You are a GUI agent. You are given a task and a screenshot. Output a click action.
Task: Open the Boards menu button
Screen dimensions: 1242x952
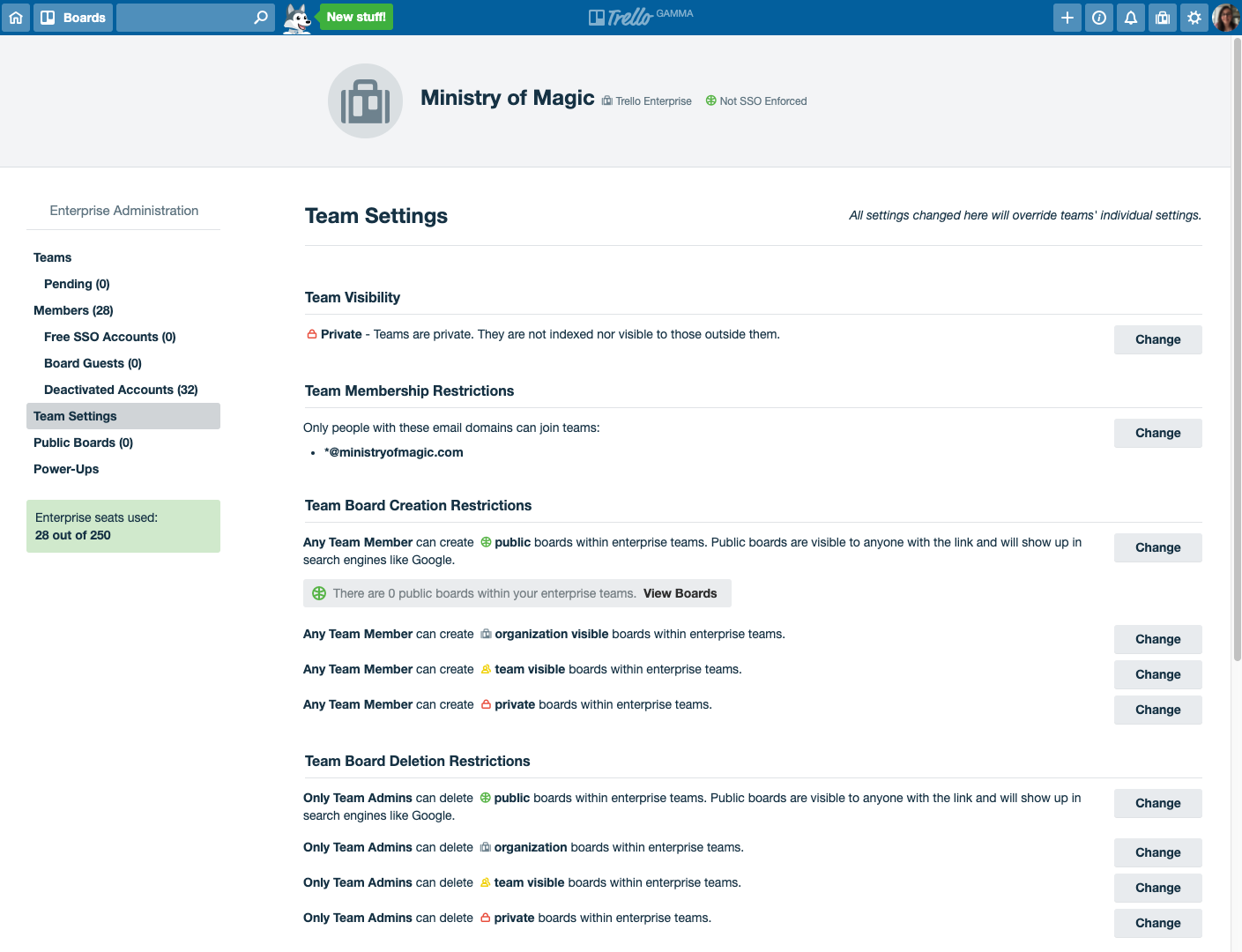click(73, 18)
